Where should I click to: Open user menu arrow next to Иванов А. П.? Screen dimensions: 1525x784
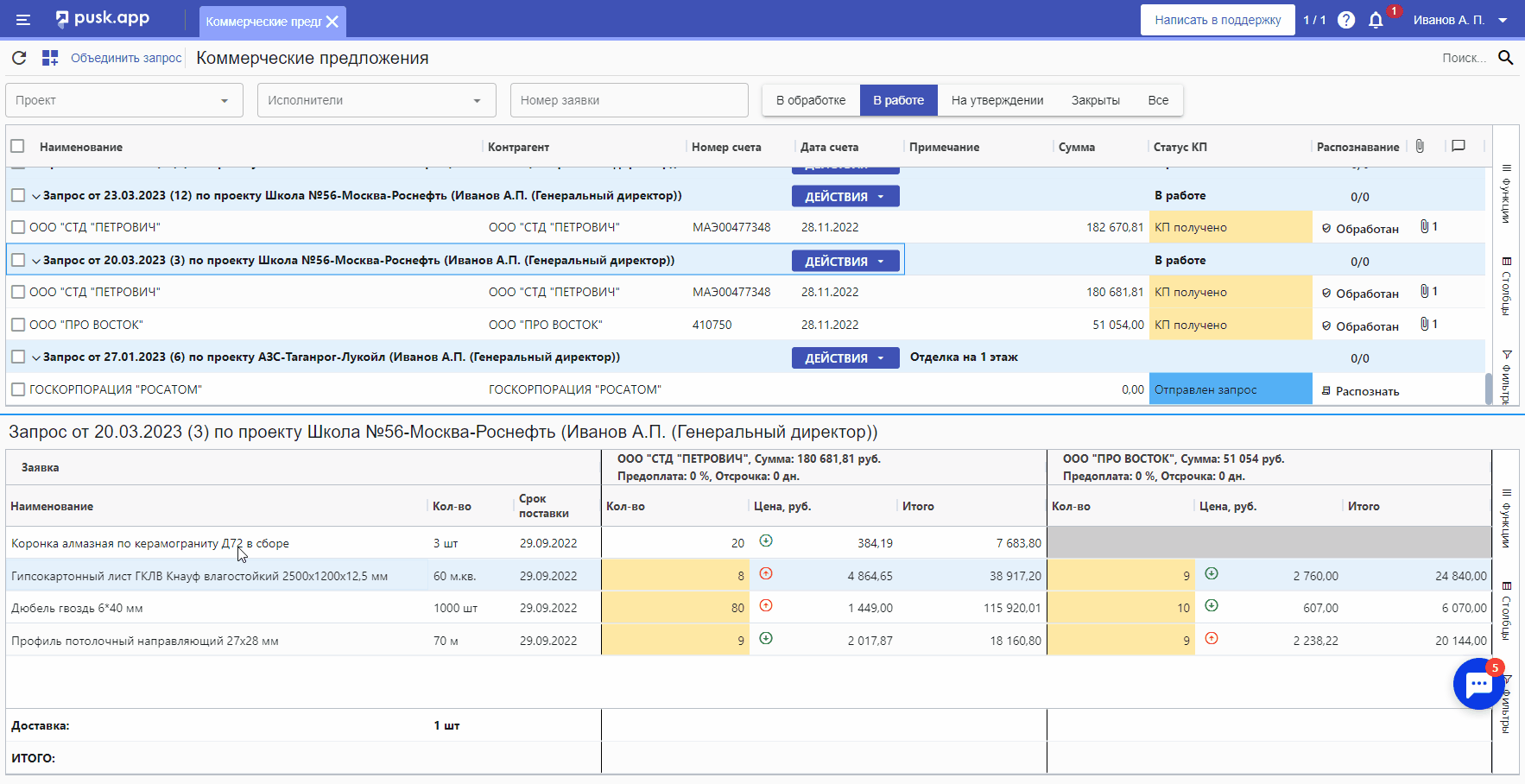coord(1503,20)
